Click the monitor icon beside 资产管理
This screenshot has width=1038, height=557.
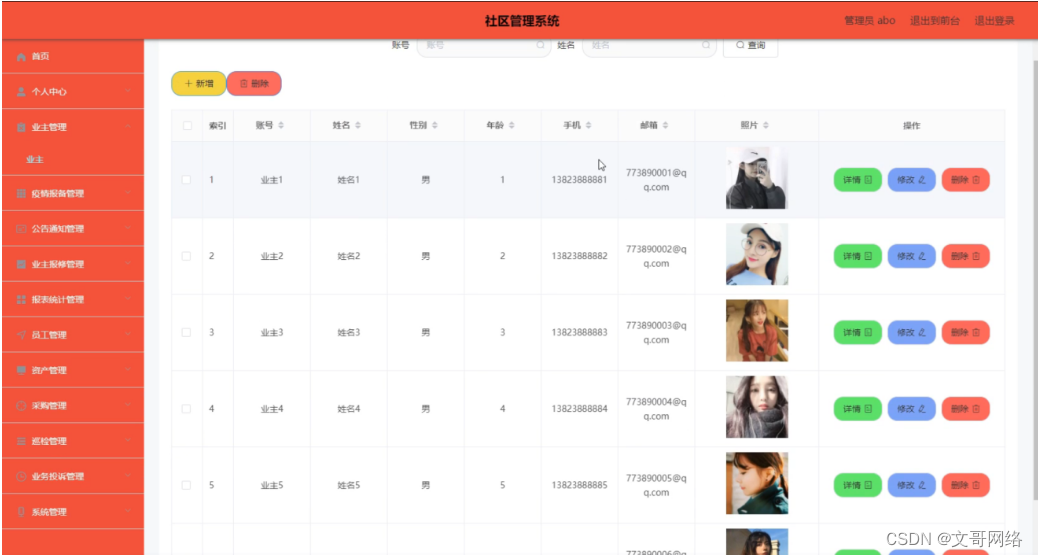[21, 370]
